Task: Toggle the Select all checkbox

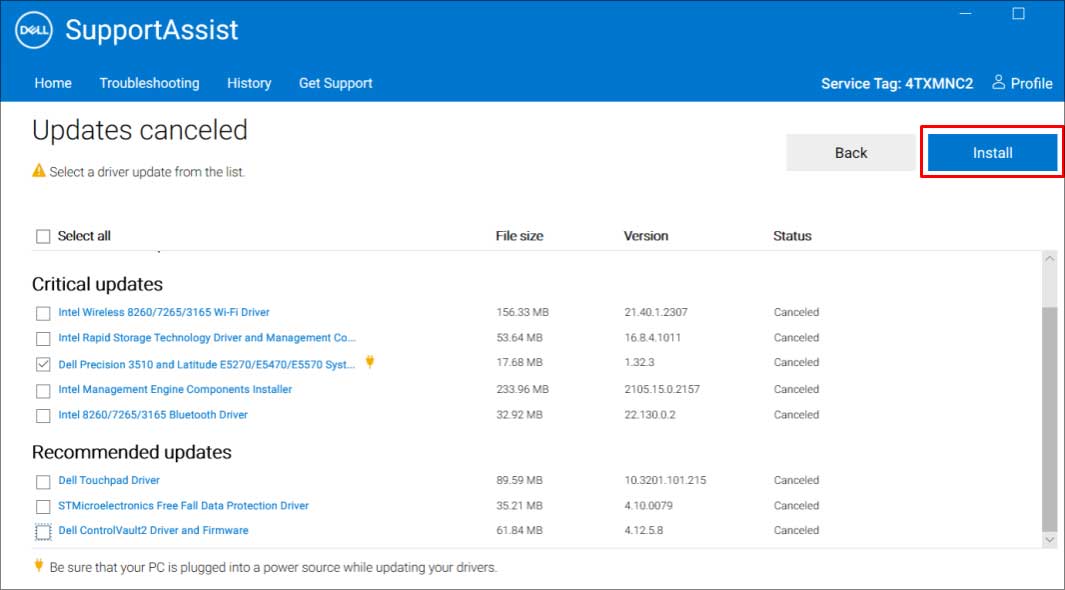Action: [x=43, y=236]
